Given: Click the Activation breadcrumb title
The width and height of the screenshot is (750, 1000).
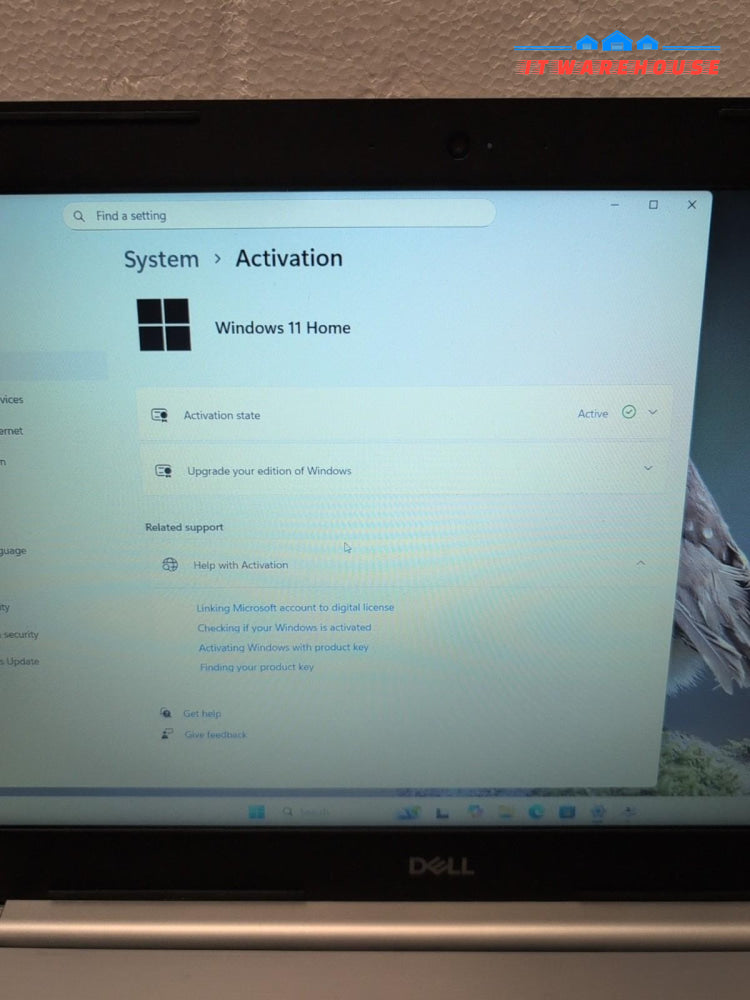Looking at the screenshot, I should (289, 258).
